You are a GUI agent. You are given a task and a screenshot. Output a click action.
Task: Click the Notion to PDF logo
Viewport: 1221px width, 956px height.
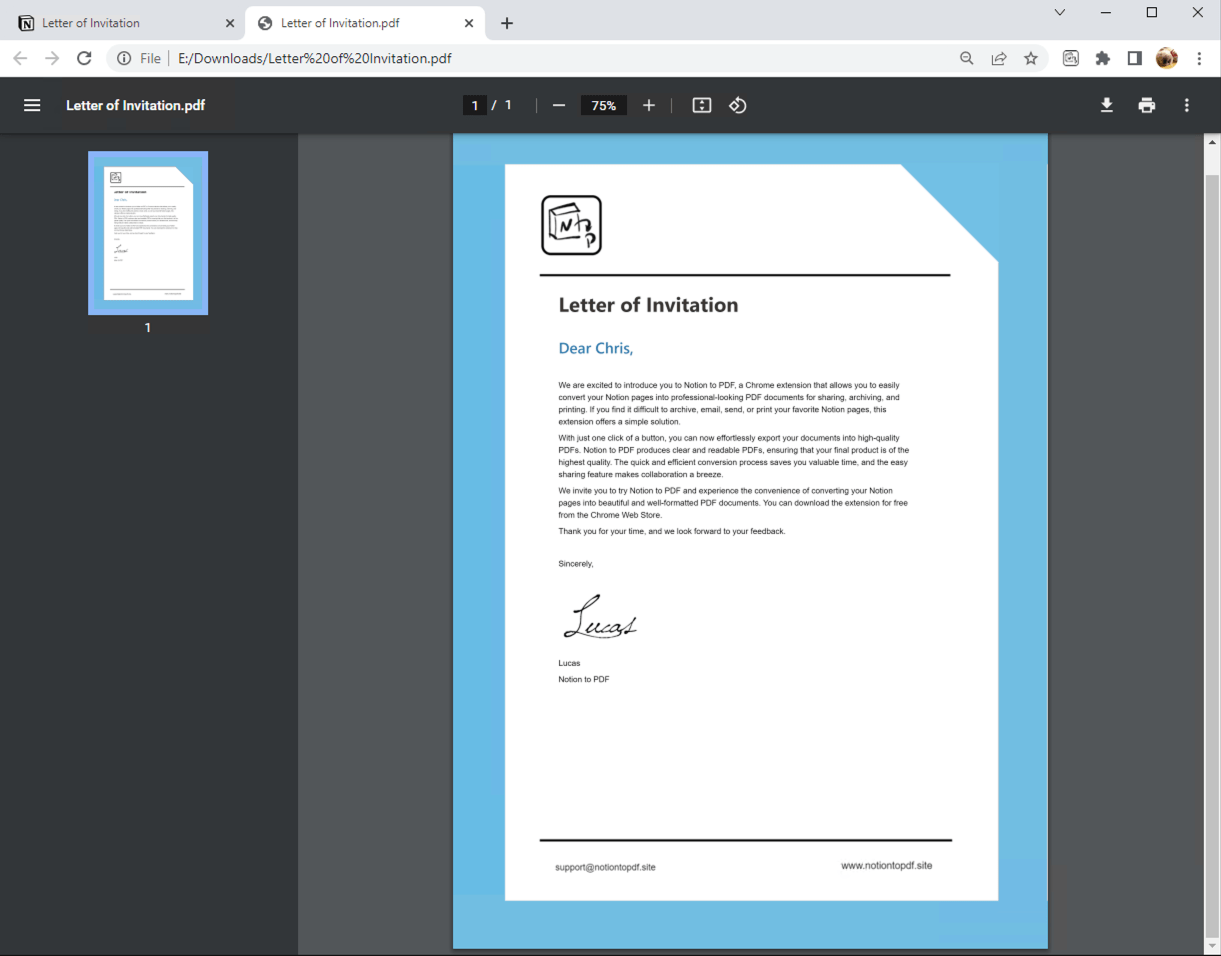point(571,225)
